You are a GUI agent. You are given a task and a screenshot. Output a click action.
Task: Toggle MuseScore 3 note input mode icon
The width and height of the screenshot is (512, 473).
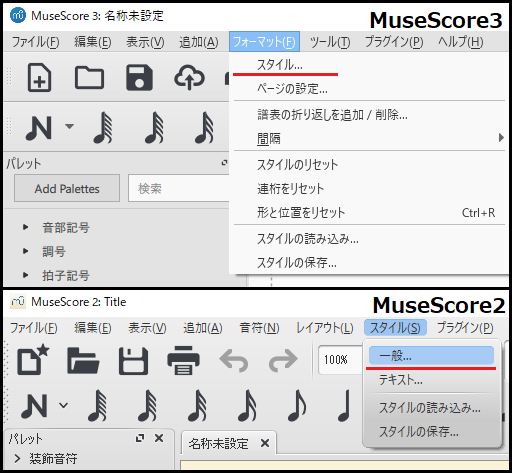point(39,128)
